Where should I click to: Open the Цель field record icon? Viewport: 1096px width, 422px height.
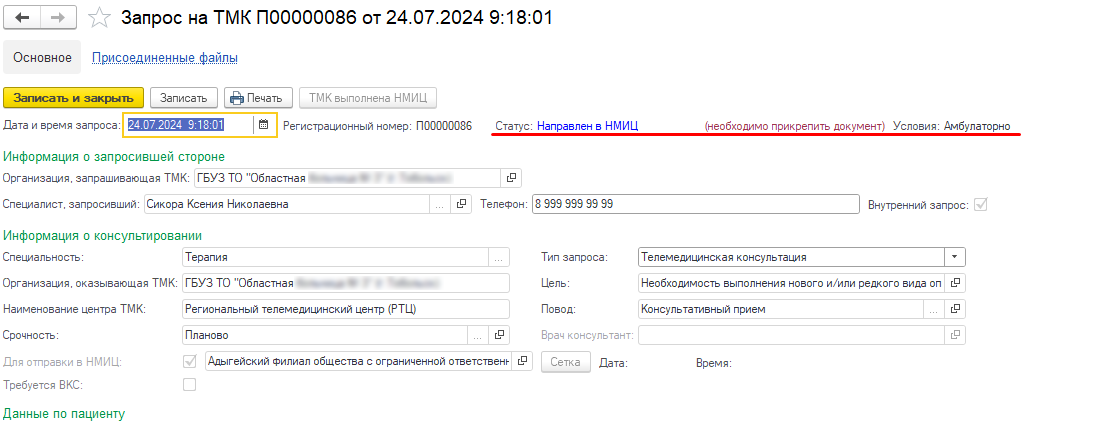point(956,283)
